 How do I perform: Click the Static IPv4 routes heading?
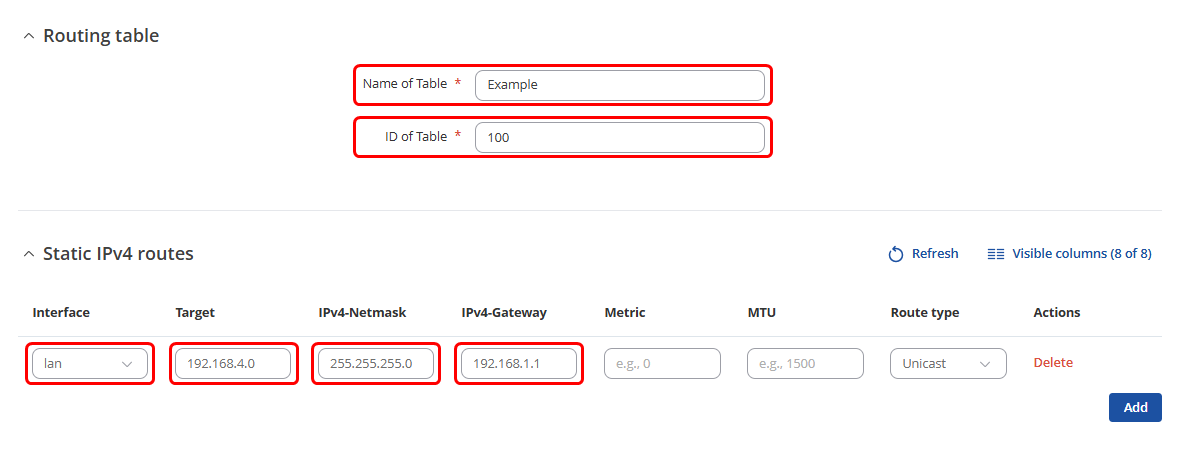118,254
